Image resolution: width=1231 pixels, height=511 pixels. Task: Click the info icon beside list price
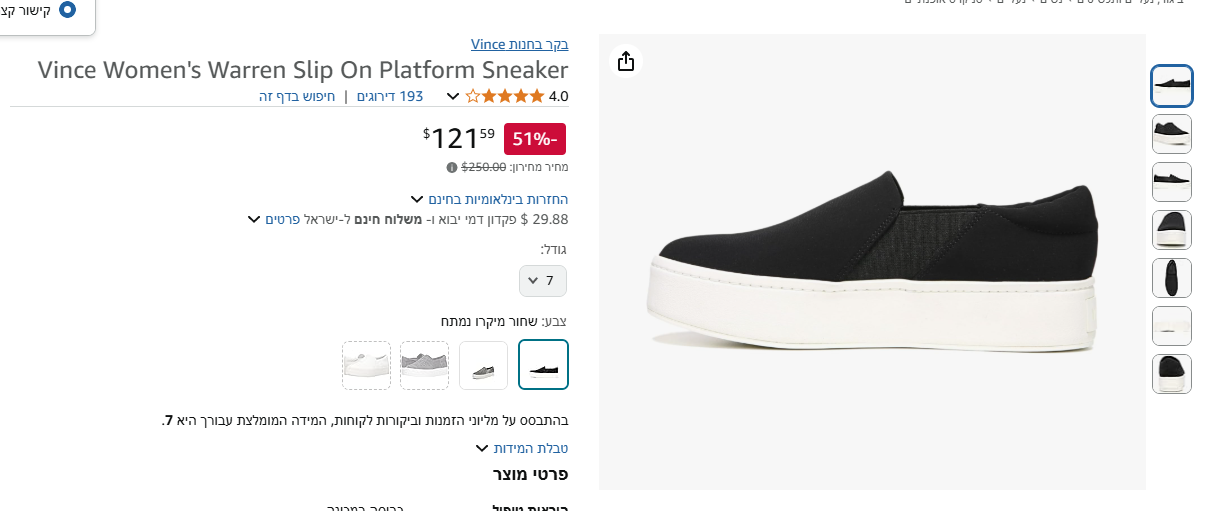pyautogui.click(x=452, y=167)
